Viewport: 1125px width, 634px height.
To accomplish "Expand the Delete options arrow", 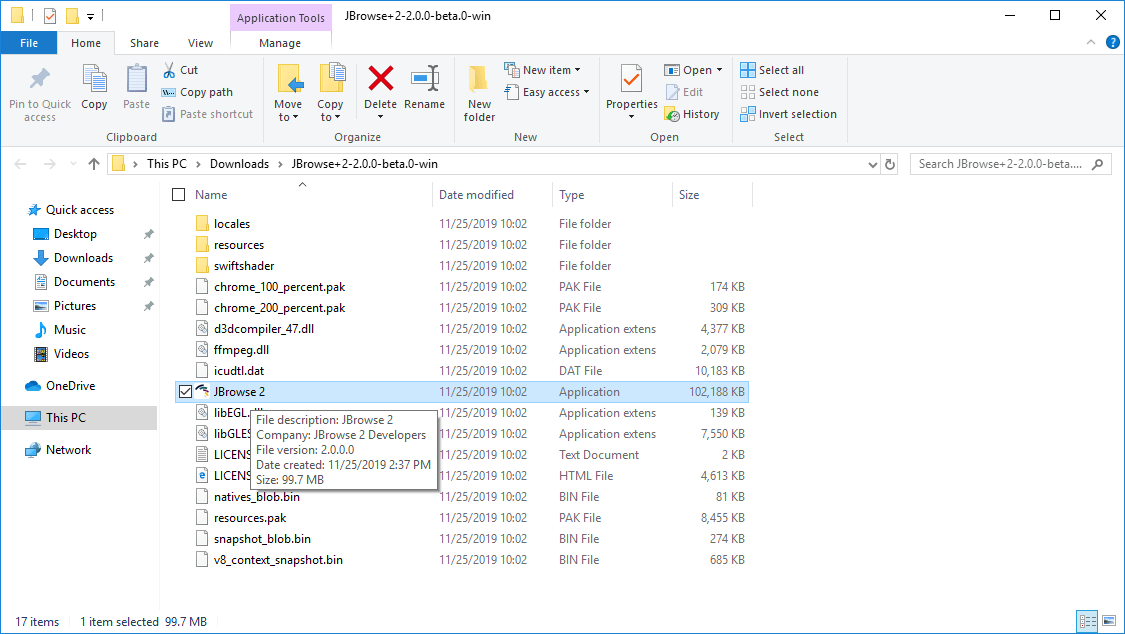I will coord(380,117).
